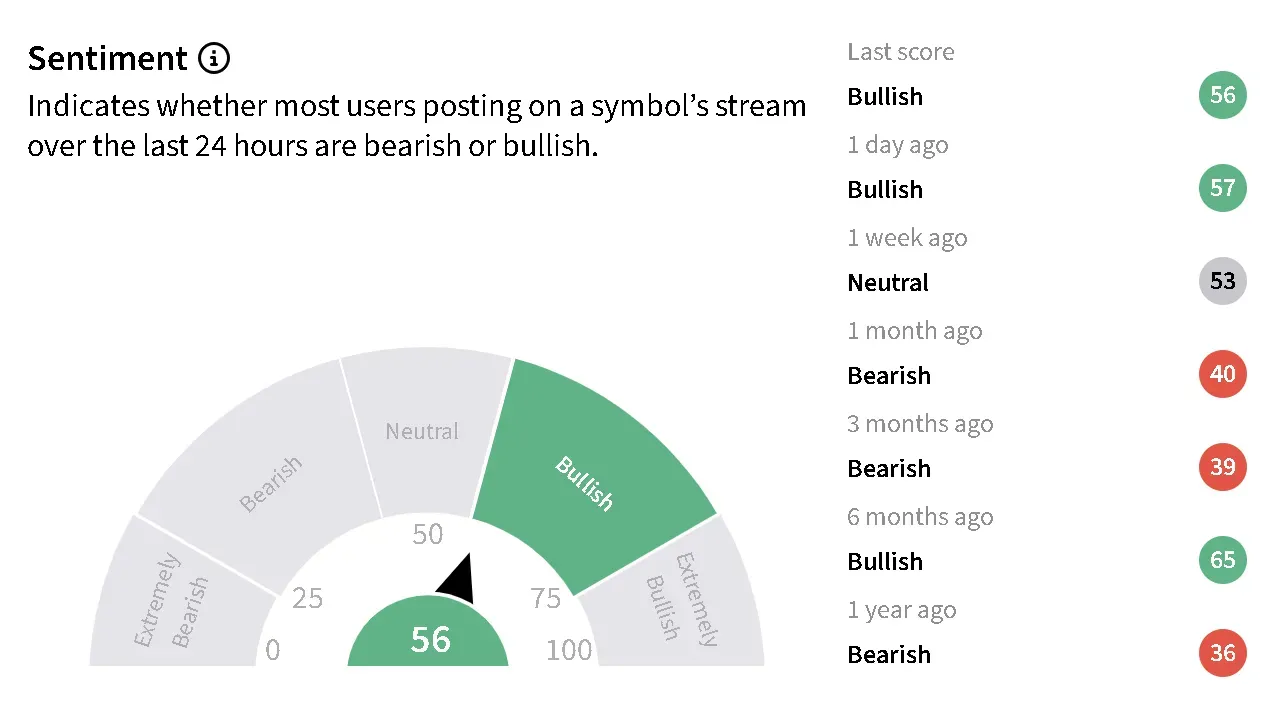Click the black gauge needle pointer
This screenshot has height=717, width=1285.
pyautogui.click(x=458, y=582)
